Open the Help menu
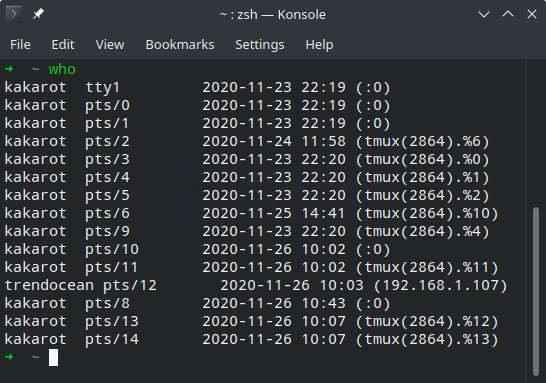Viewport: 546px width, 383px height. click(x=319, y=45)
